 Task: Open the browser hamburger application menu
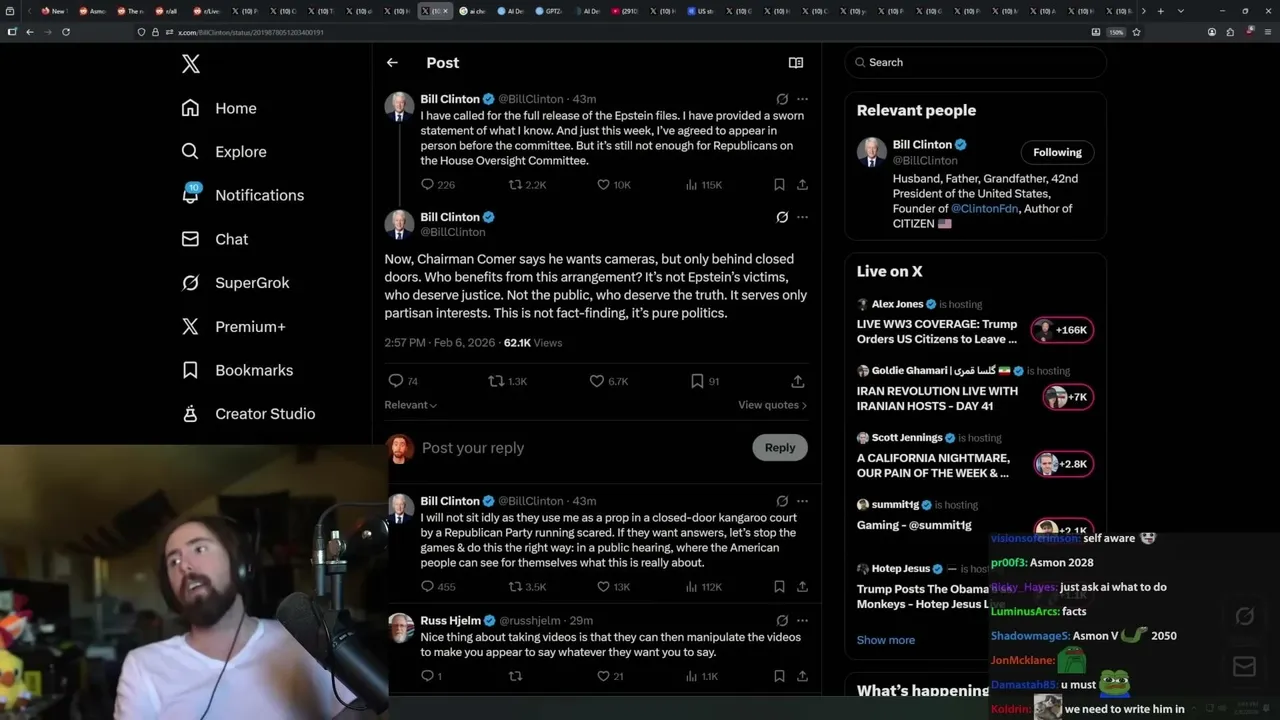point(1268,32)
